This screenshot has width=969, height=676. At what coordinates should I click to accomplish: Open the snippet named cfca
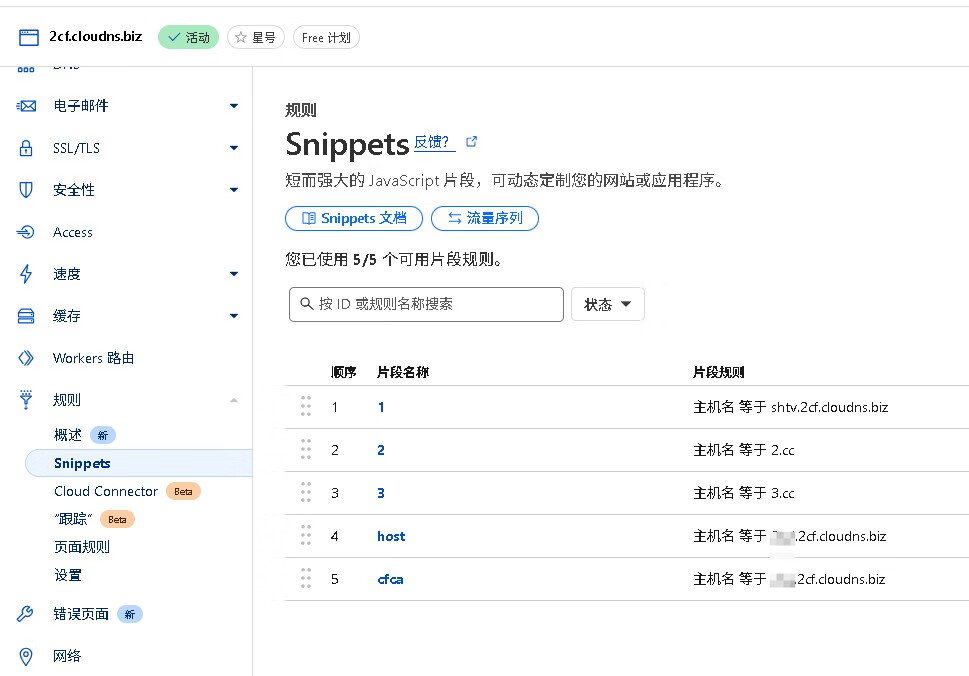pos(390,579)
